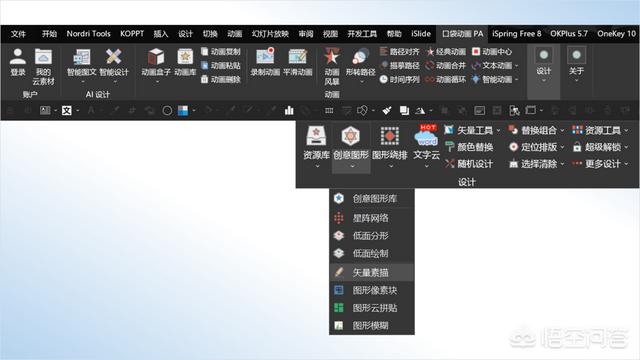Click the blue-white color square icon
This screenshot has width=640, height=360.
pyautogui.click(x=183, y=110)
